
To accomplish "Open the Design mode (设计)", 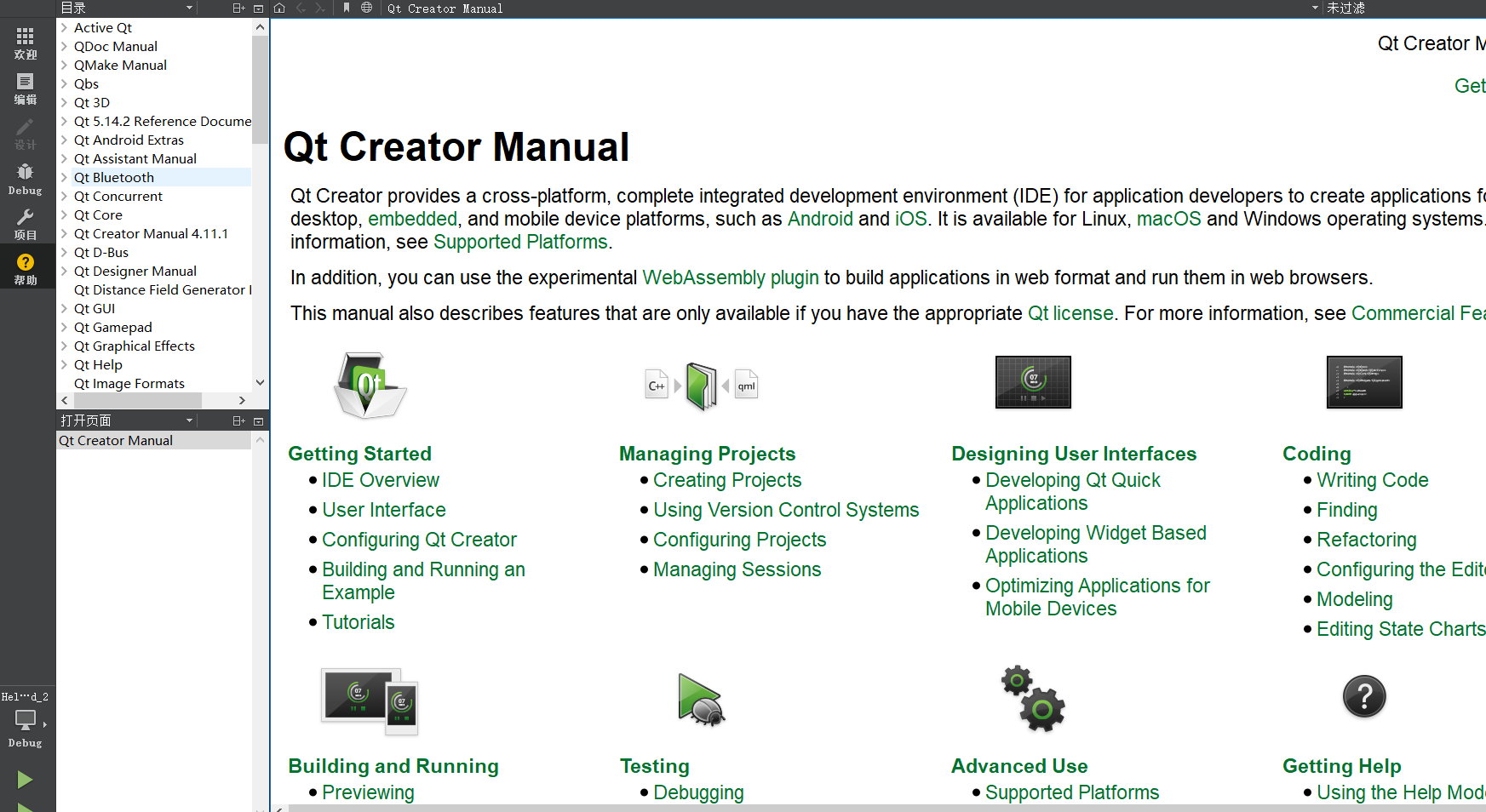I will click(x=26, y=134).
